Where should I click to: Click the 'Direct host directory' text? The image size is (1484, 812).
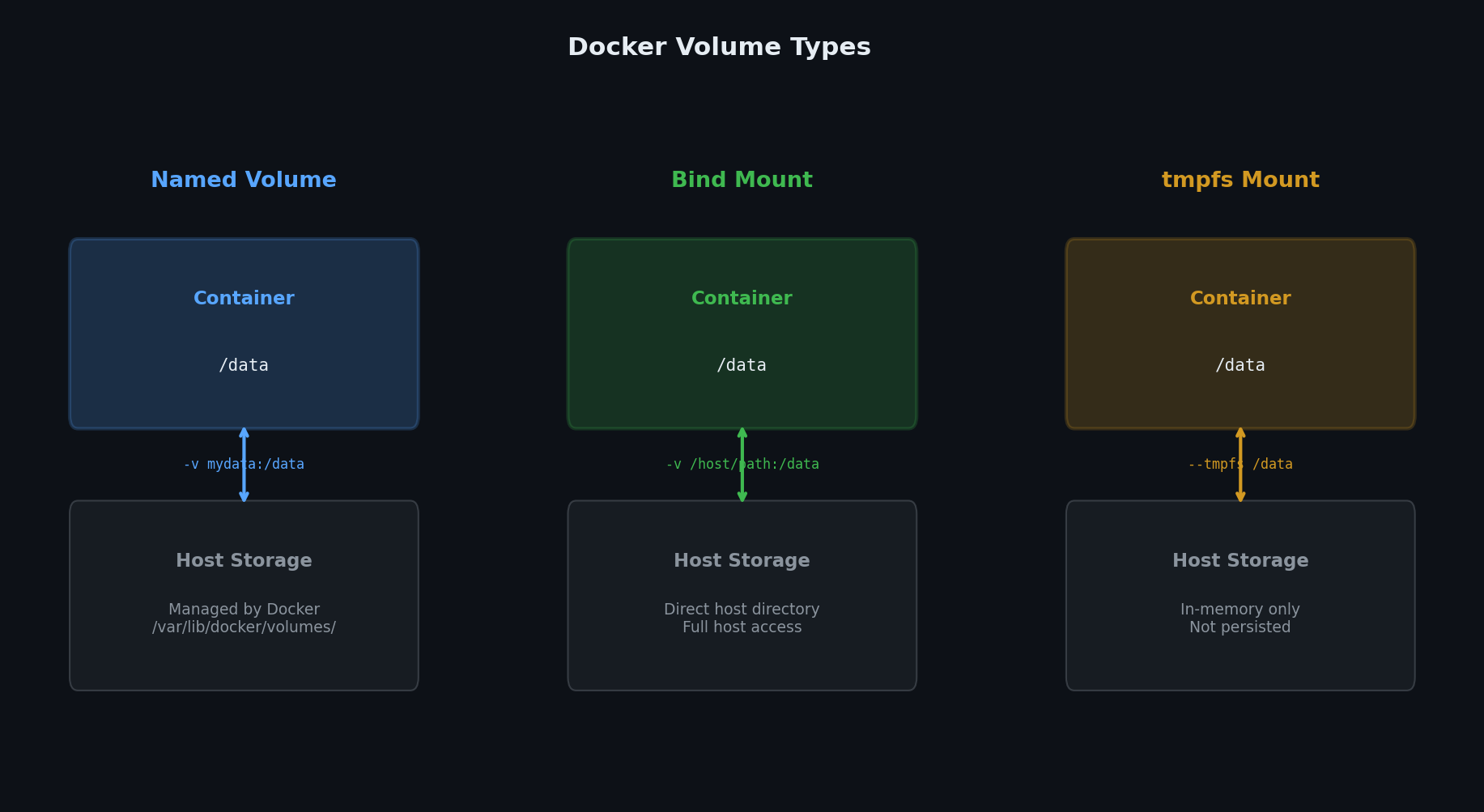click(x=742, y=610)
